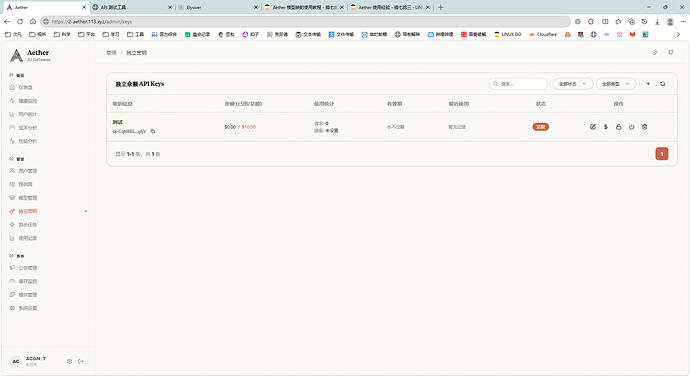Go to the browser home page
Viewport: 690px width, 376px height.
point(33,21)
